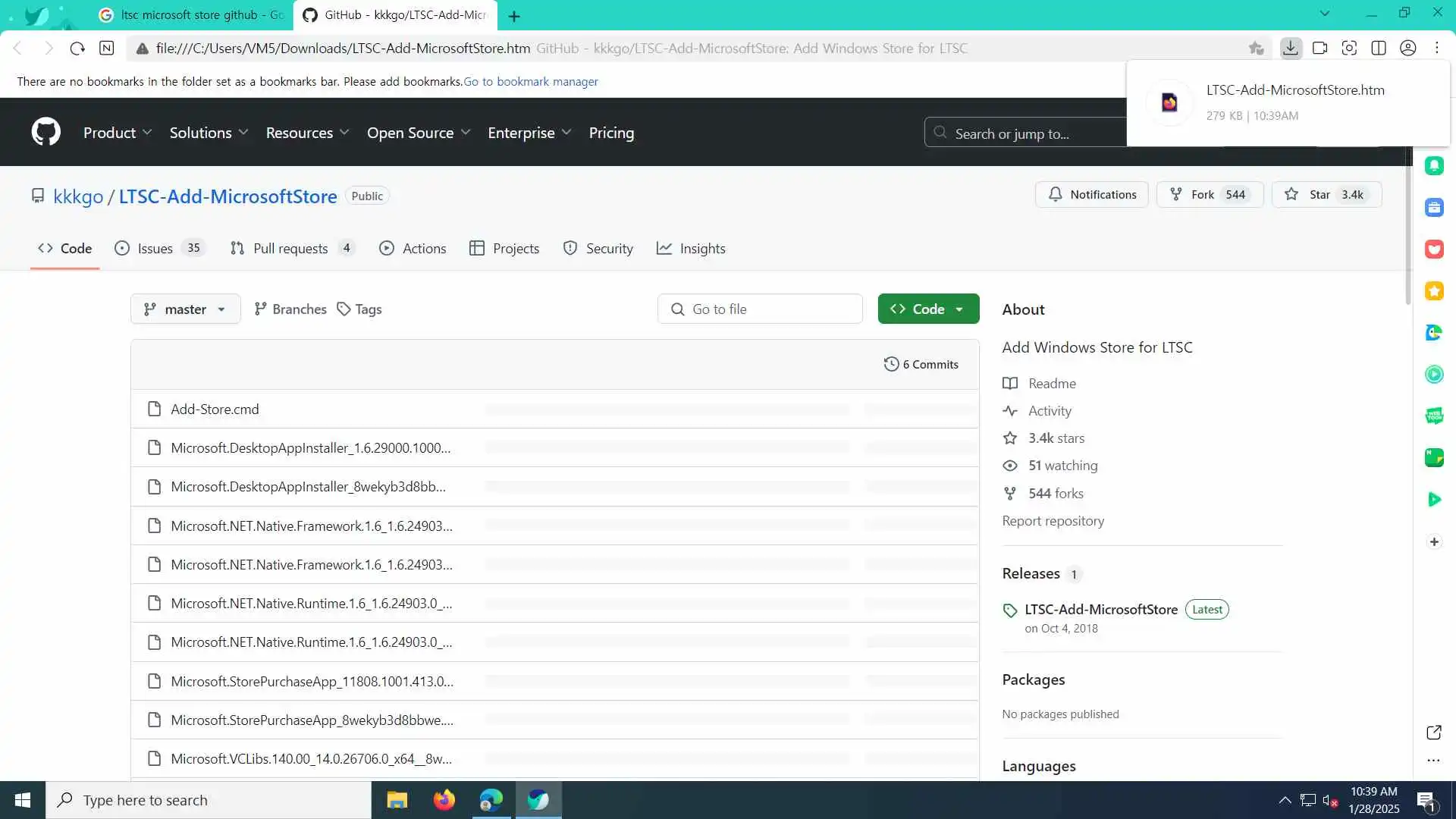Switch to the Issues tab
Viewport: 1456px width, 819px height.
point(155,248)
